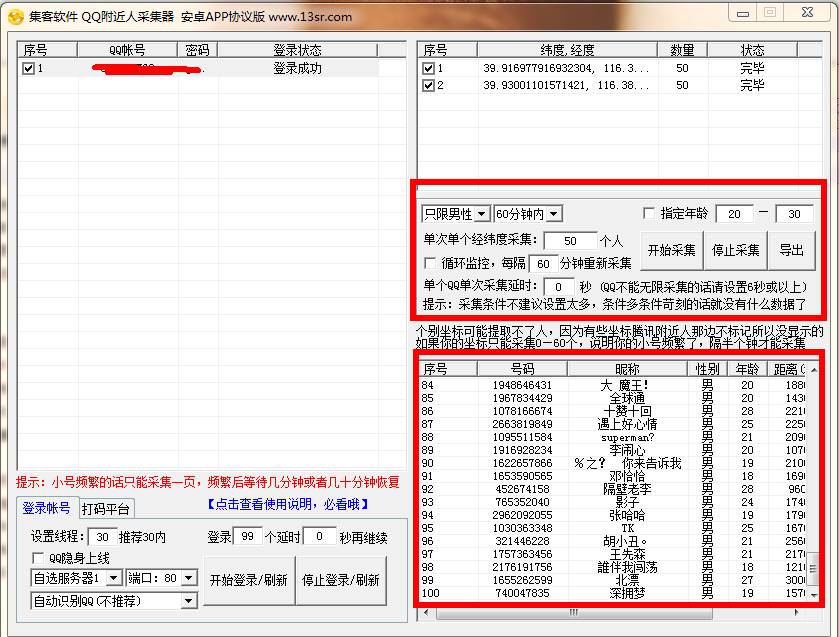Click the 停止登录/刷新 button
Viewport: 839px width, 637px height.
[x=341, y=580]
